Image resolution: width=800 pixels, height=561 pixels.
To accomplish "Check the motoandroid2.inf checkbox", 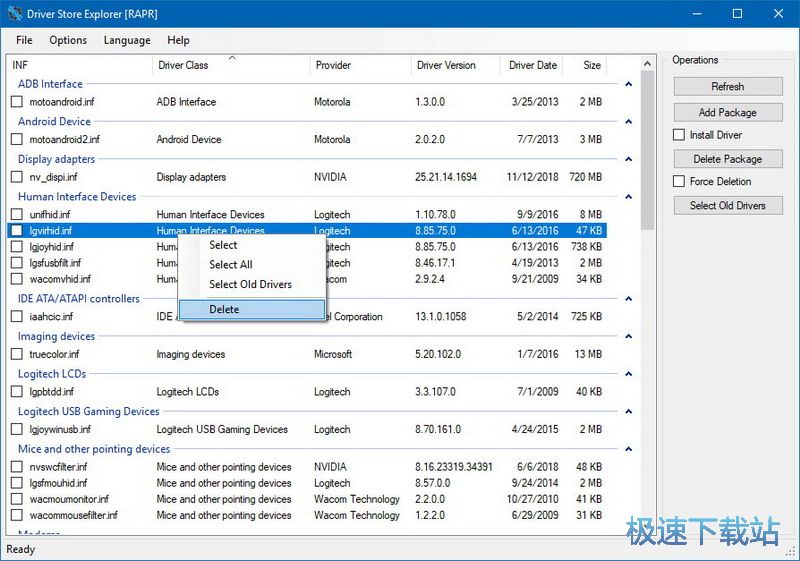I will coord(17,139).
